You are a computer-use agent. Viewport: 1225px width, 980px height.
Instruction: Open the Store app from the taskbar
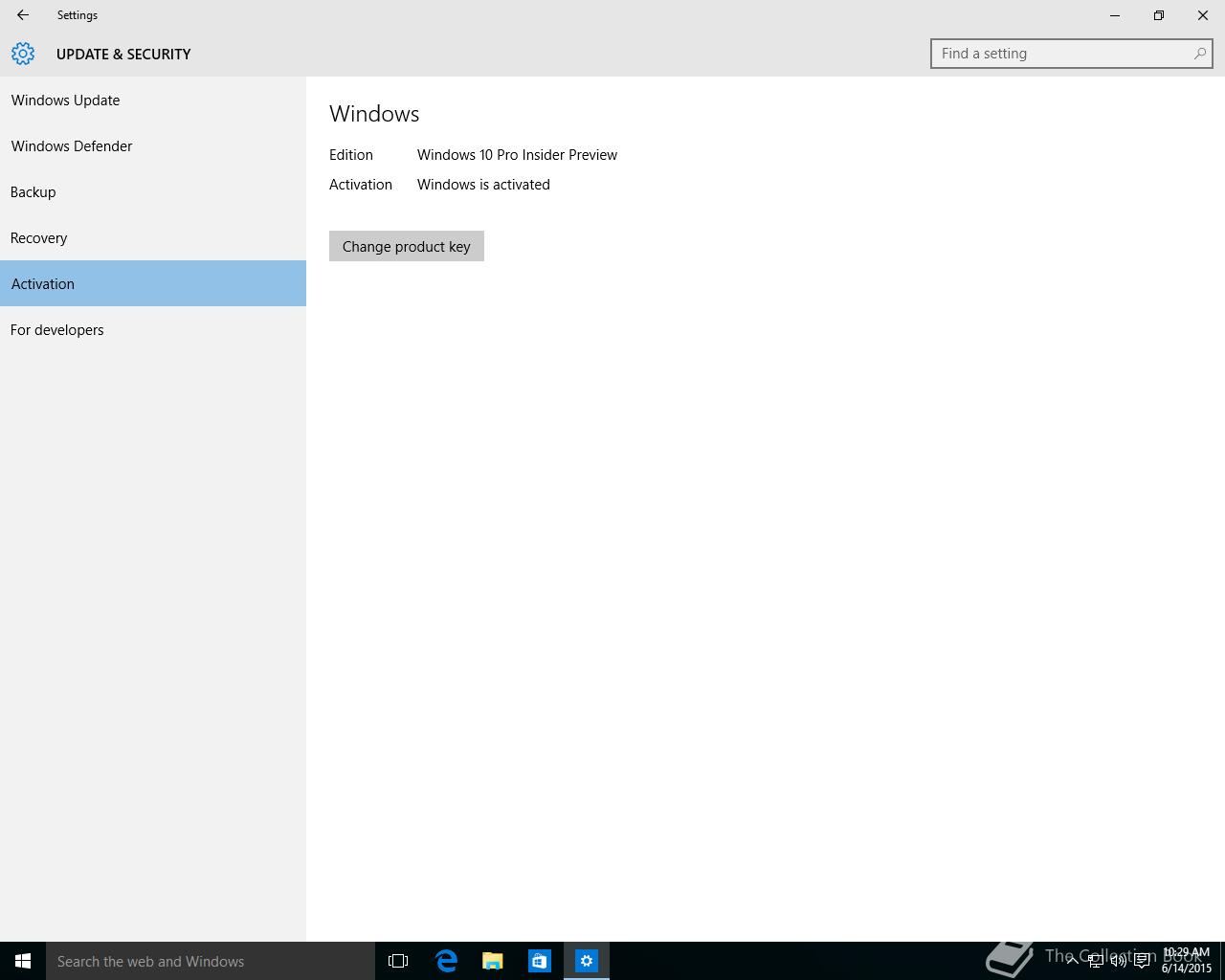coord(540,961)
